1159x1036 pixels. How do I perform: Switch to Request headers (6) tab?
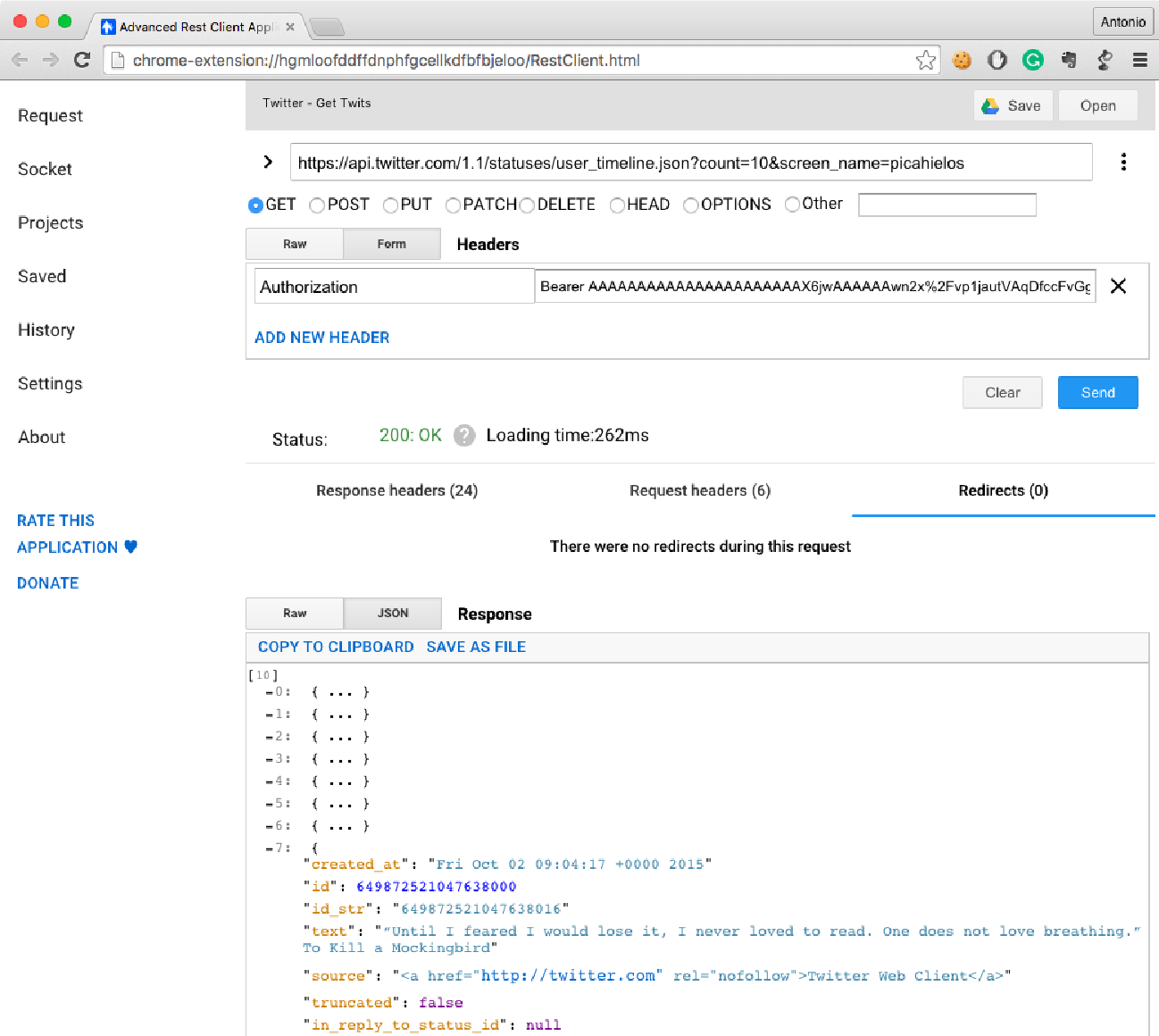[x=700, y=490]
